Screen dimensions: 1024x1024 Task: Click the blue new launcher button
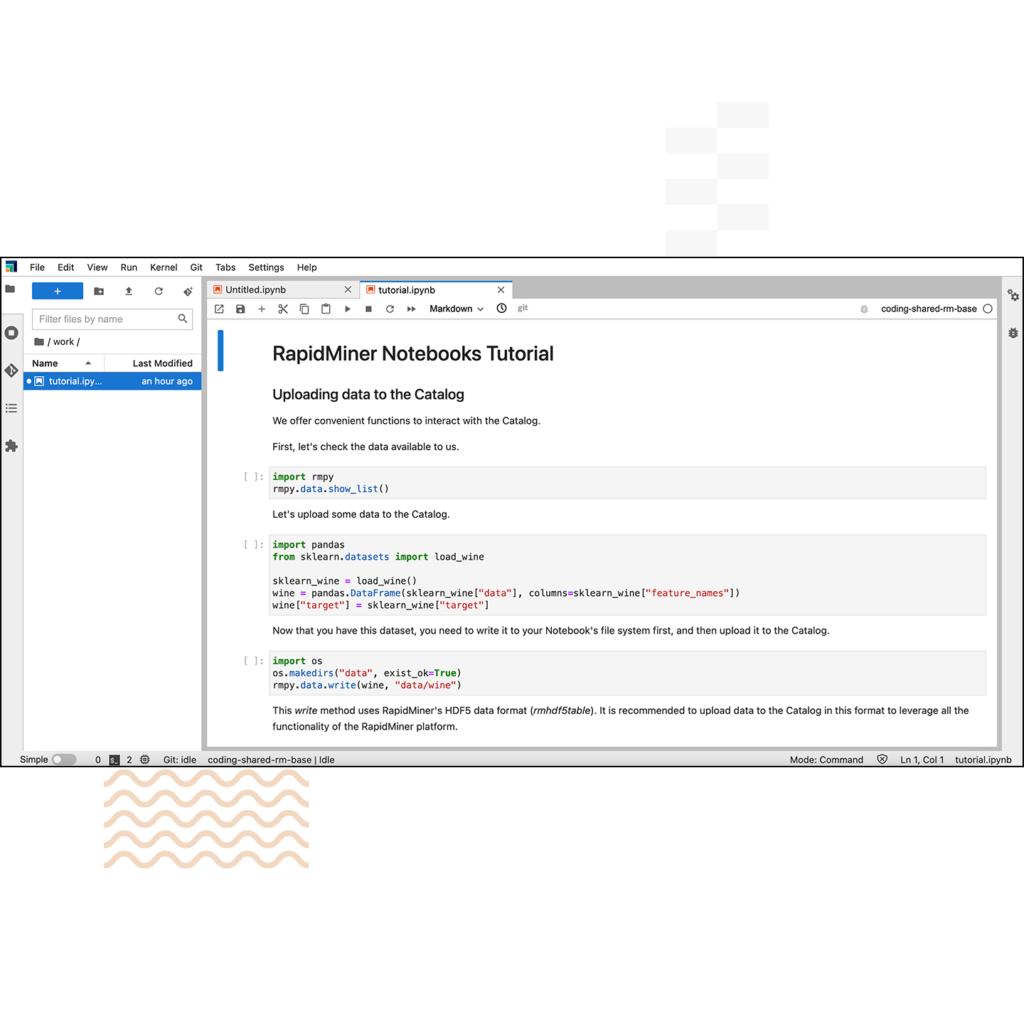click(57, 291)
